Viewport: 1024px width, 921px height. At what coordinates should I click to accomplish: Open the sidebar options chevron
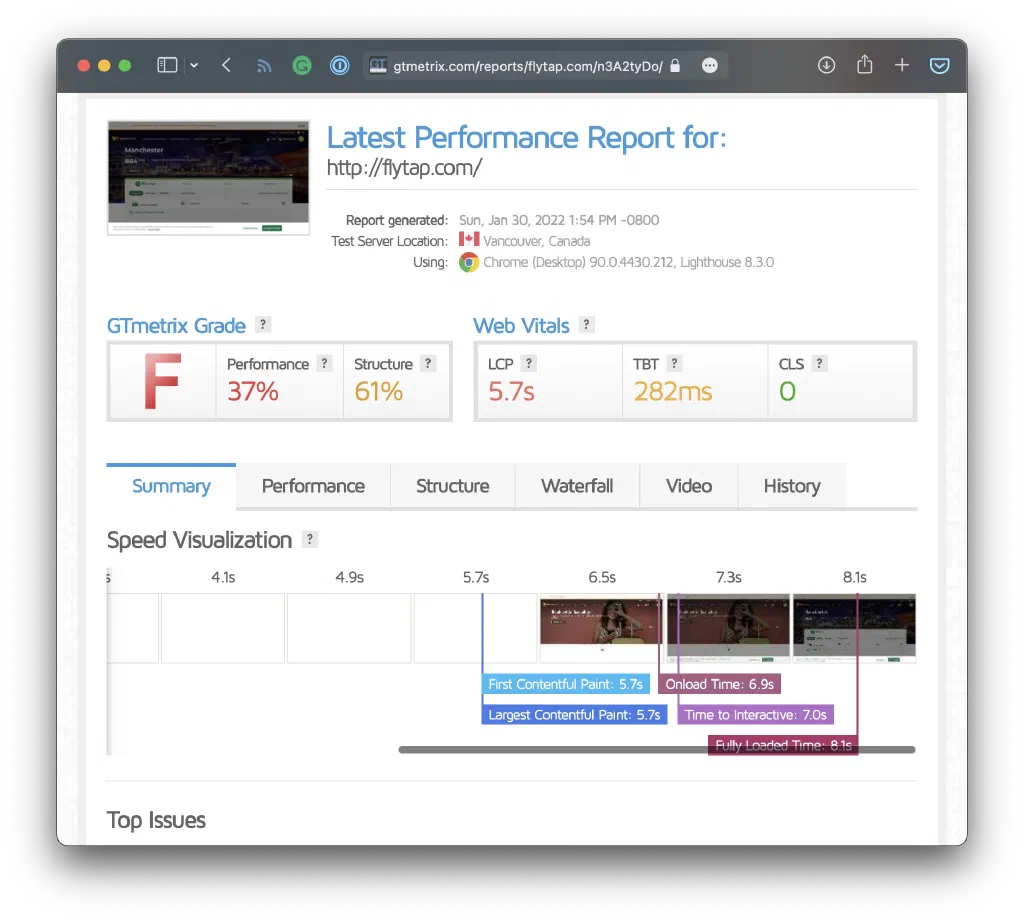192,64
